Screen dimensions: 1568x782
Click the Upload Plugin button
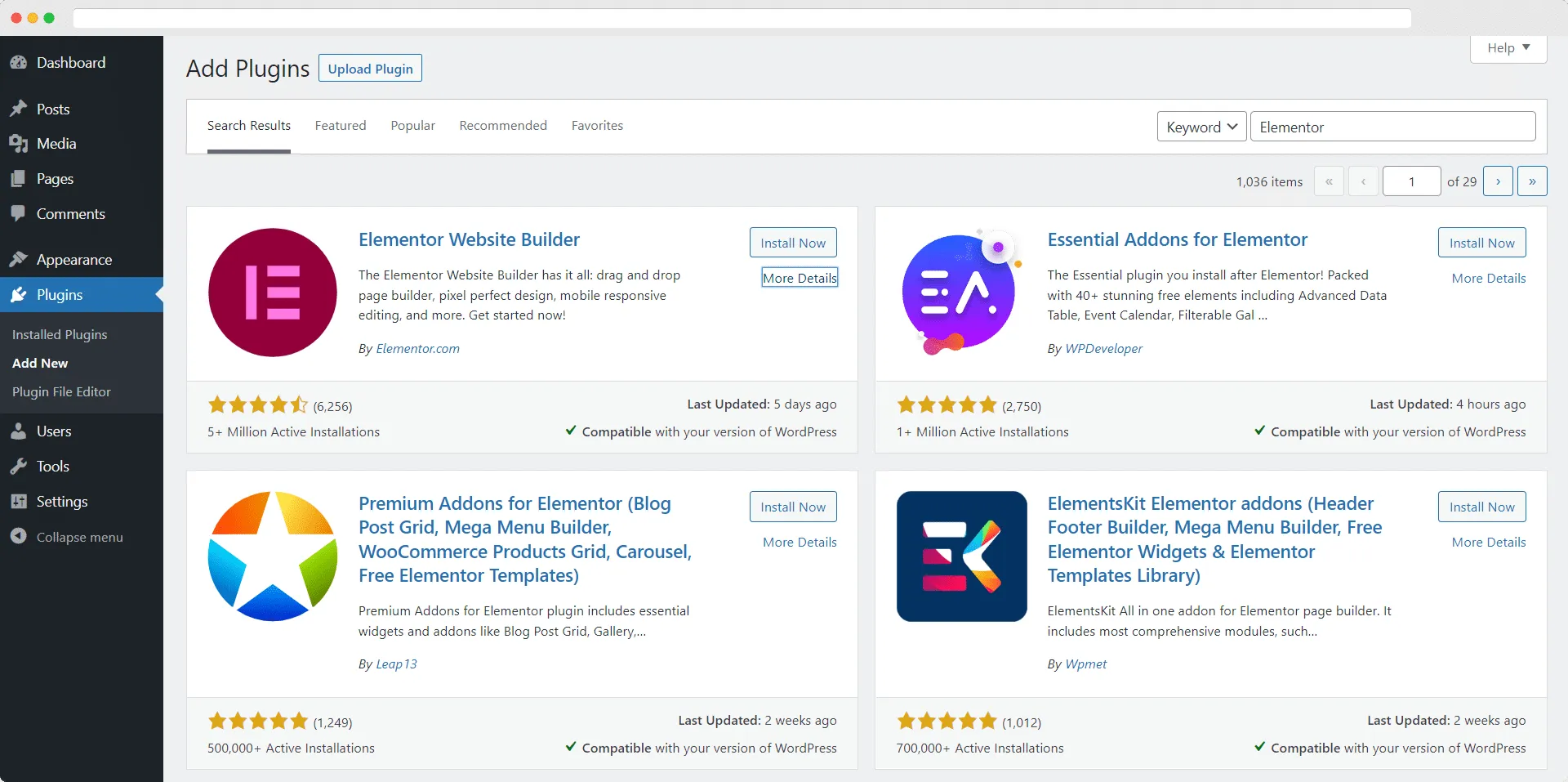click(369, 68)
